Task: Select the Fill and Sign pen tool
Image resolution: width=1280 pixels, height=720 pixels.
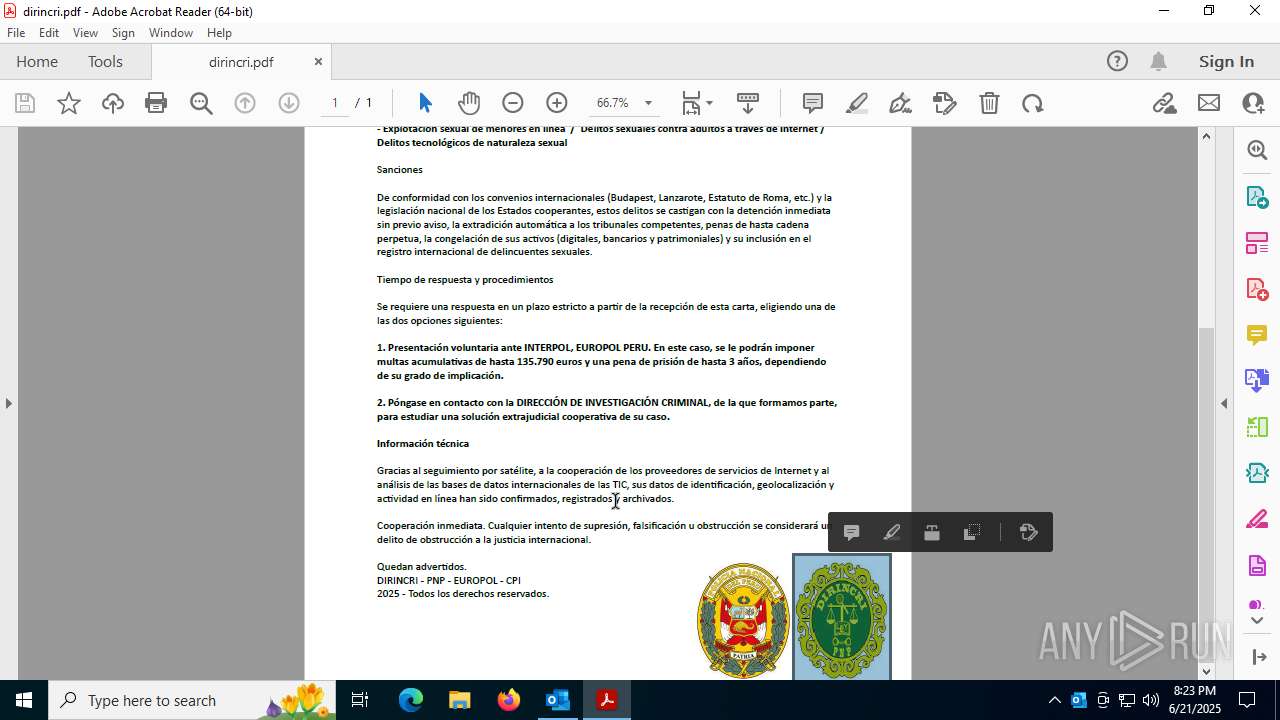Action: pos(900,103)
